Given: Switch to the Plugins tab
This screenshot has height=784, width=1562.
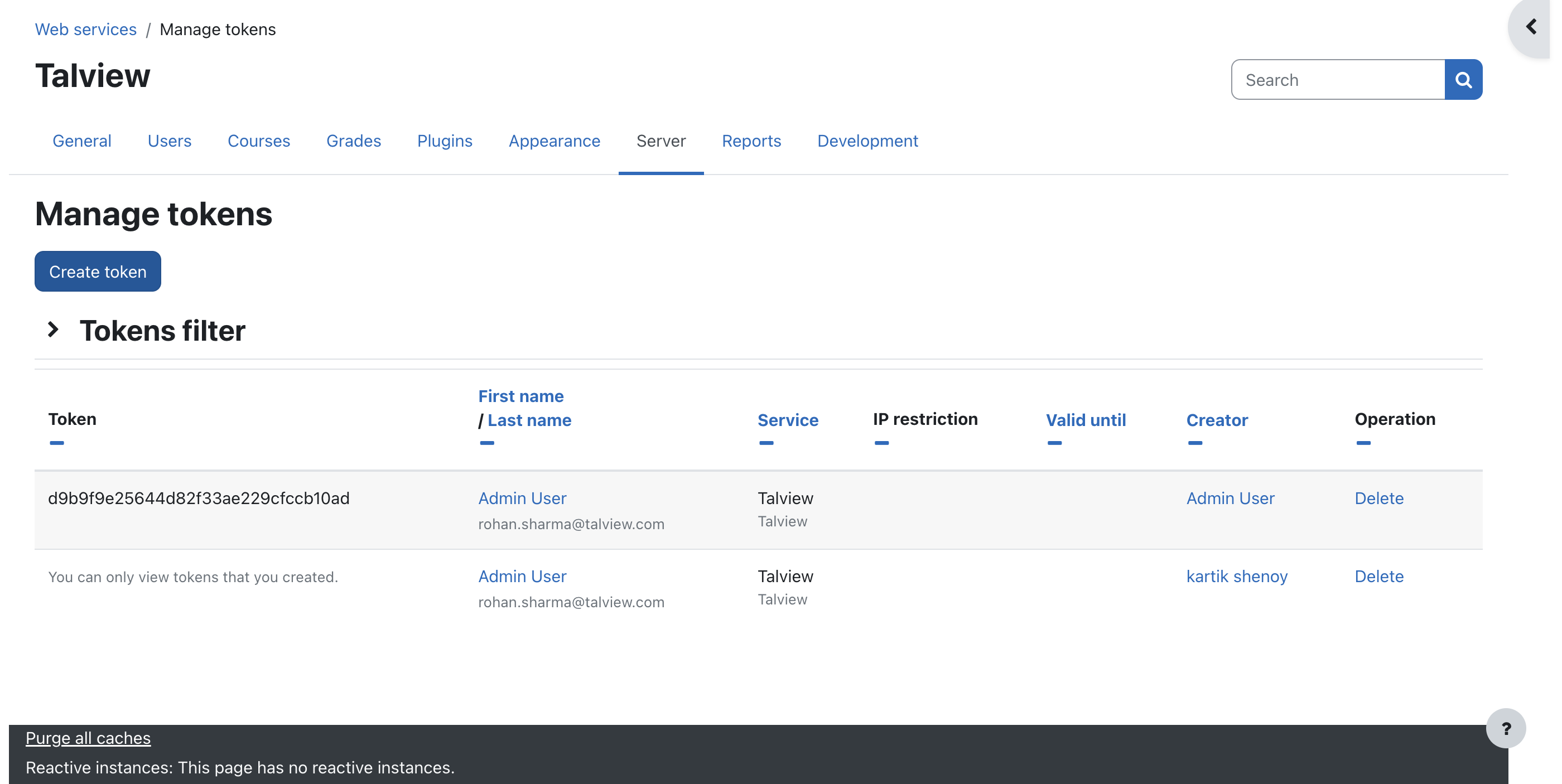Looking at the screenshot, I should tap(444, 141).
